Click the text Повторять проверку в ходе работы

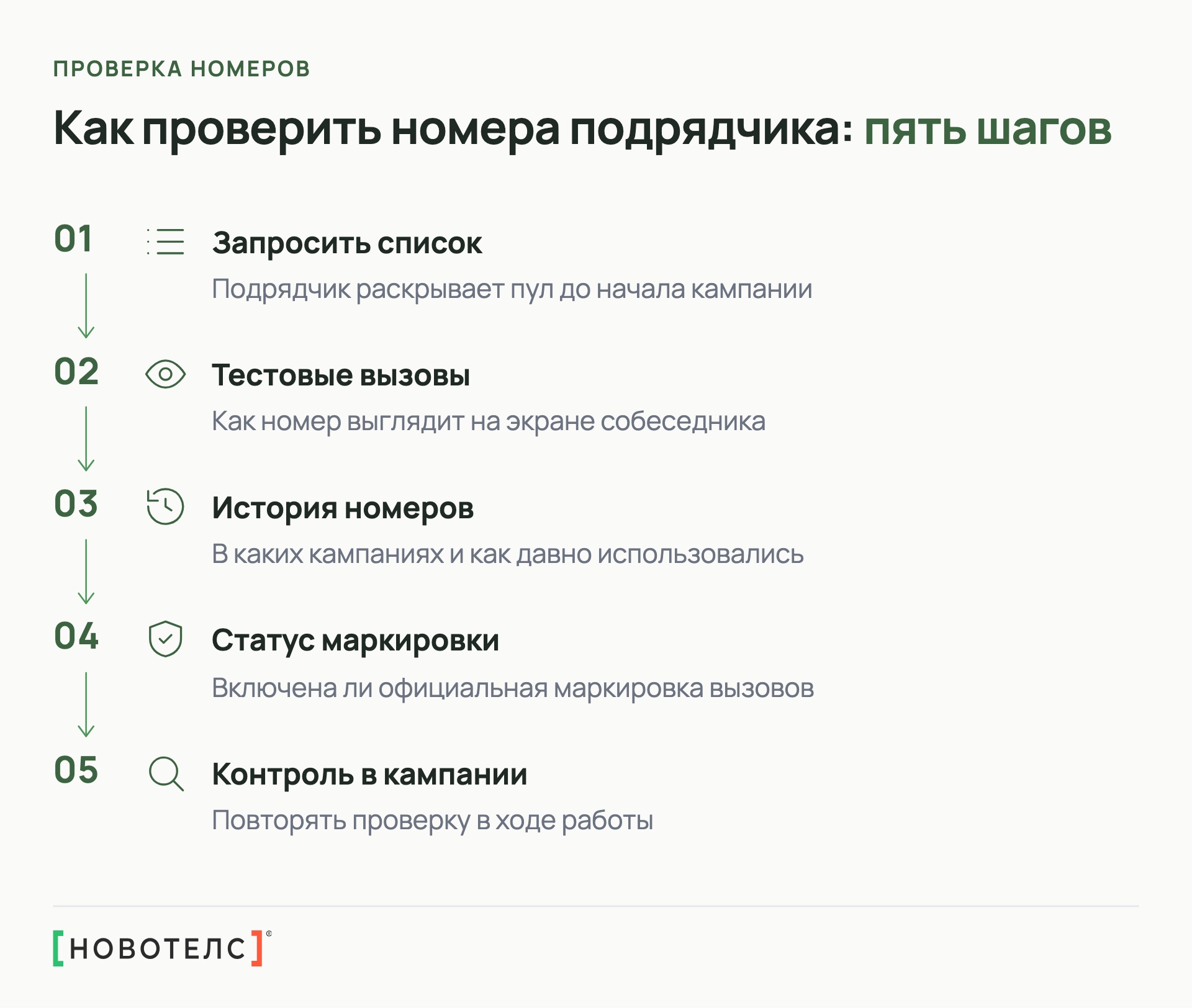pyautogui.click(x=432, y=821)
